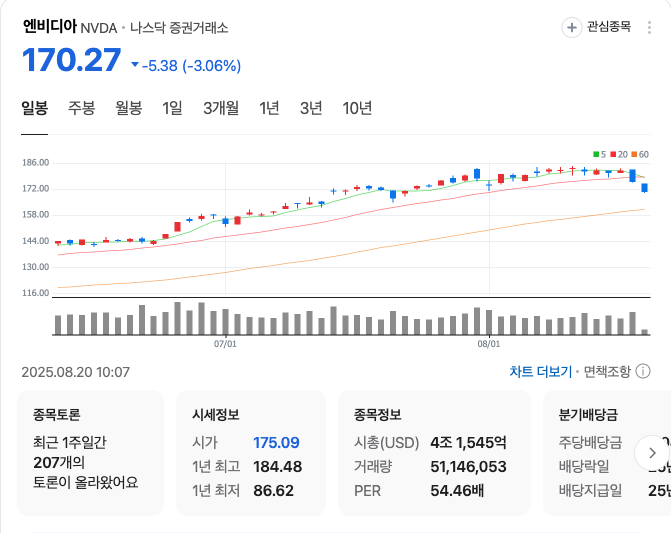This screenshot has width=671, height=533.
Task: Select the 일봉 daily candle tab
Action: click(x=35, y=108)
